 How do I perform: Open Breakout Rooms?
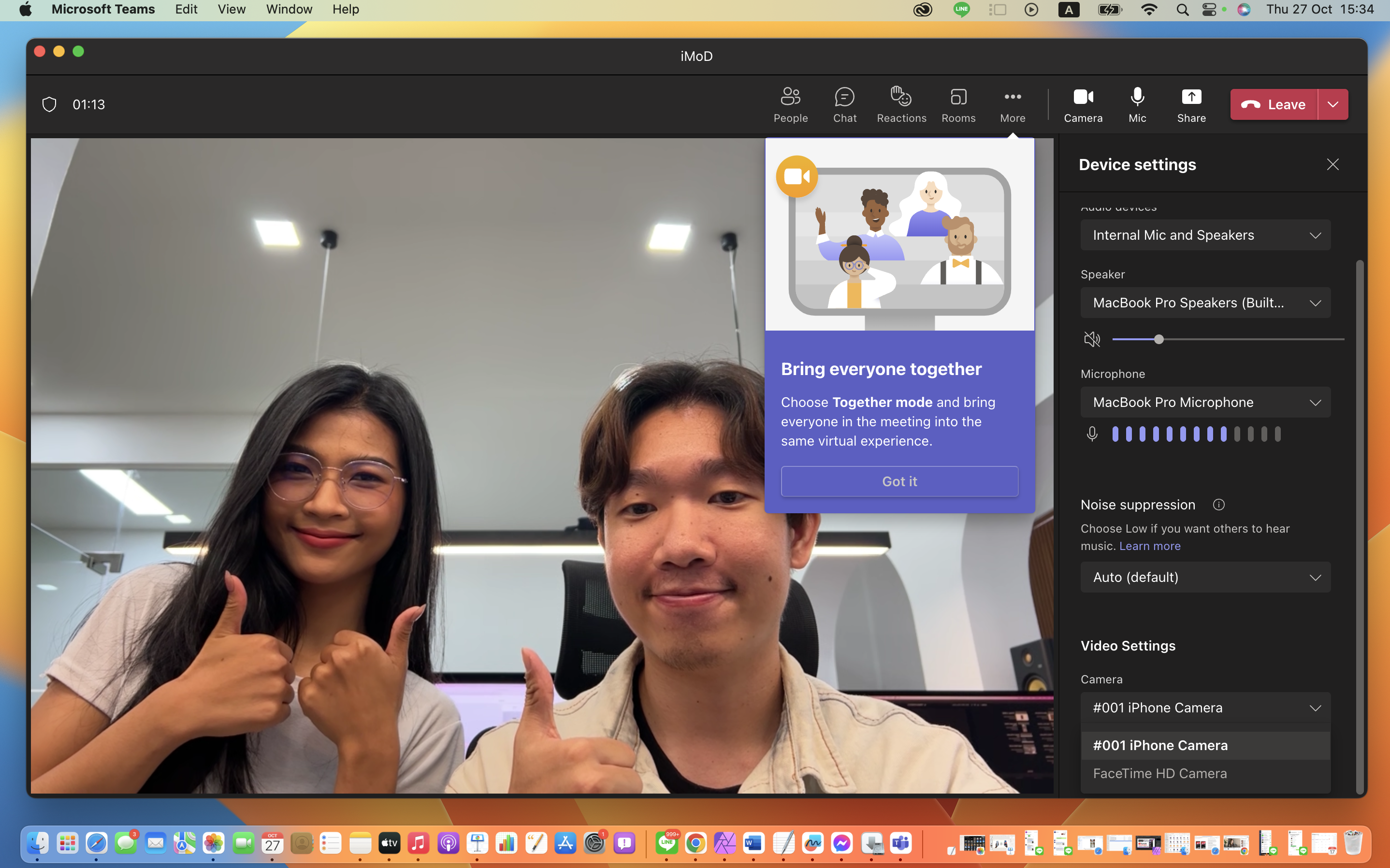[958, 104]
